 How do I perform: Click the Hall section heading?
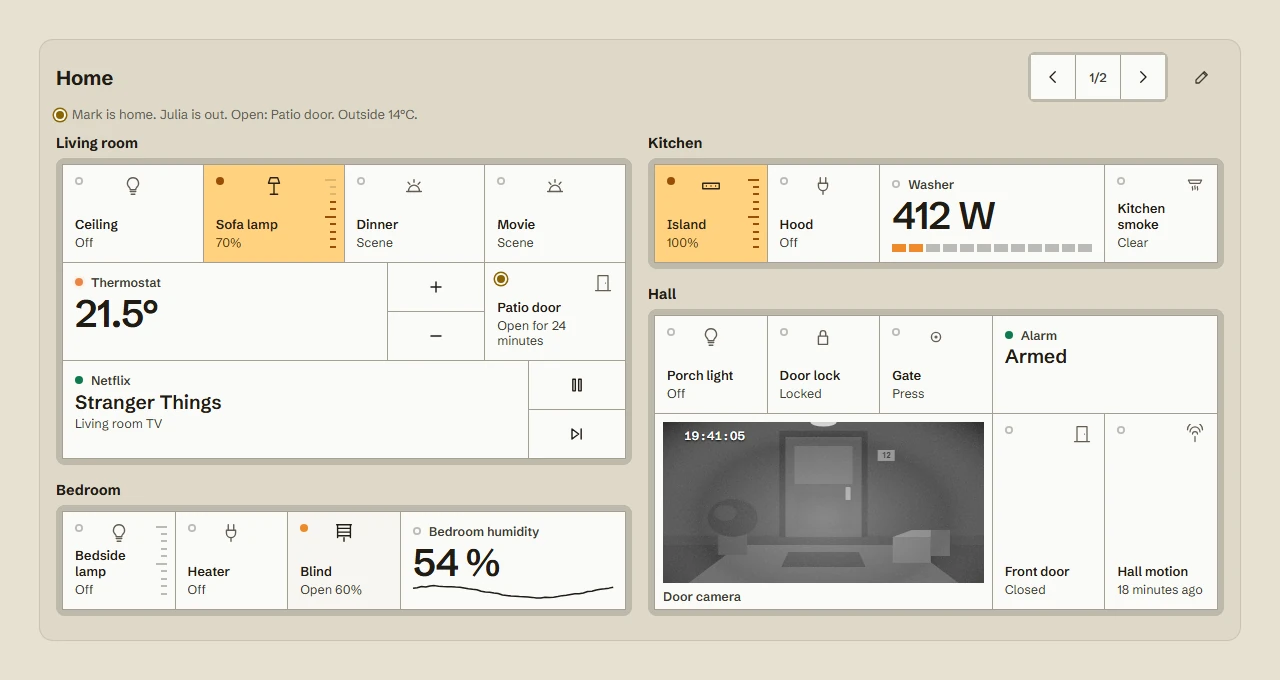point(662,294)
